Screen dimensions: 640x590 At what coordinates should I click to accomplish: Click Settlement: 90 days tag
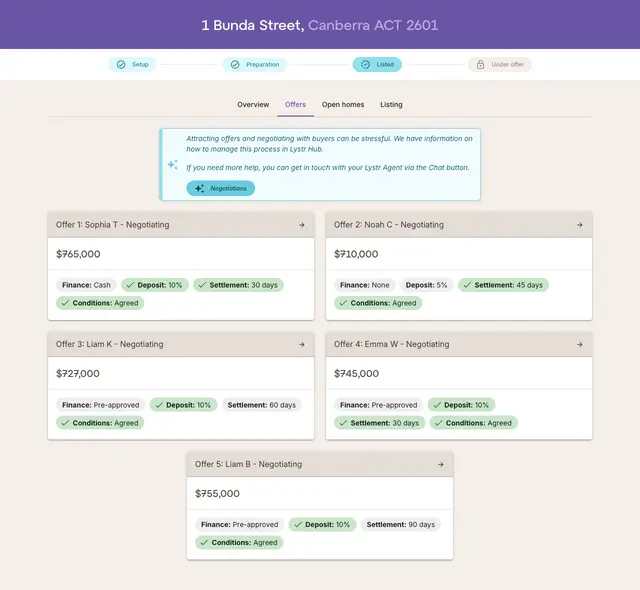click(401, 525)
